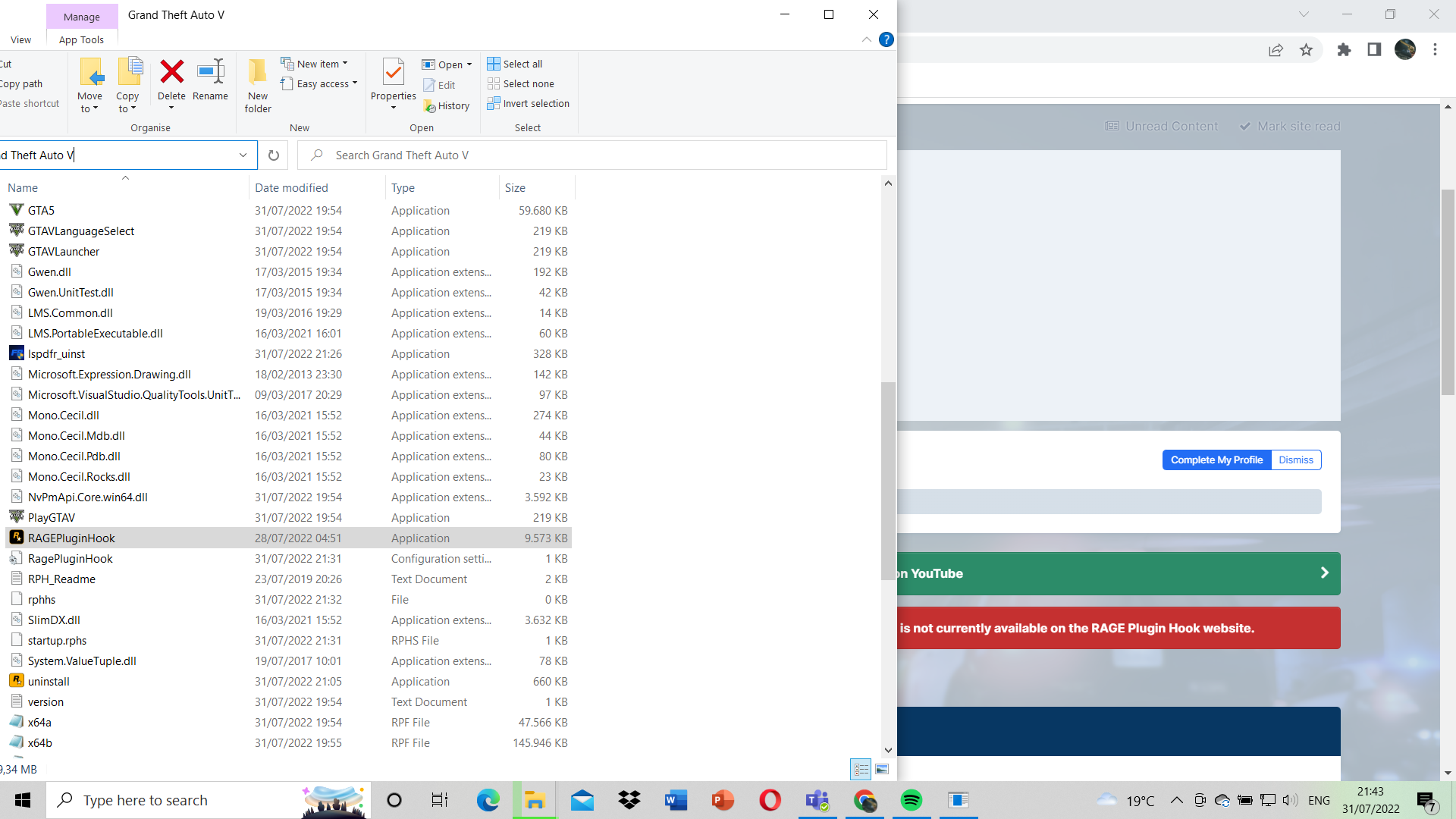Viewport: 1456px width, 819px height.
Task: Click the Rename icon in ribbon
Action: (x=210, y=73)
